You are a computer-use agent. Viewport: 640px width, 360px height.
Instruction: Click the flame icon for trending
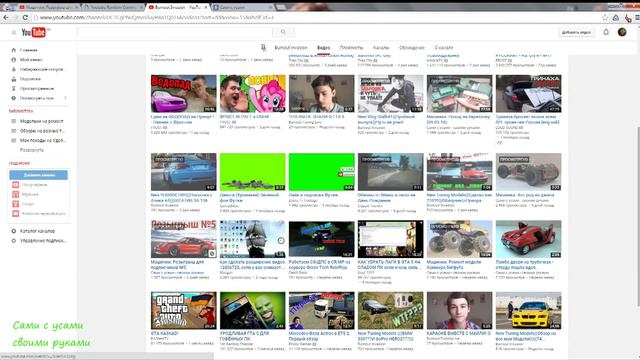tap(13, 69)
